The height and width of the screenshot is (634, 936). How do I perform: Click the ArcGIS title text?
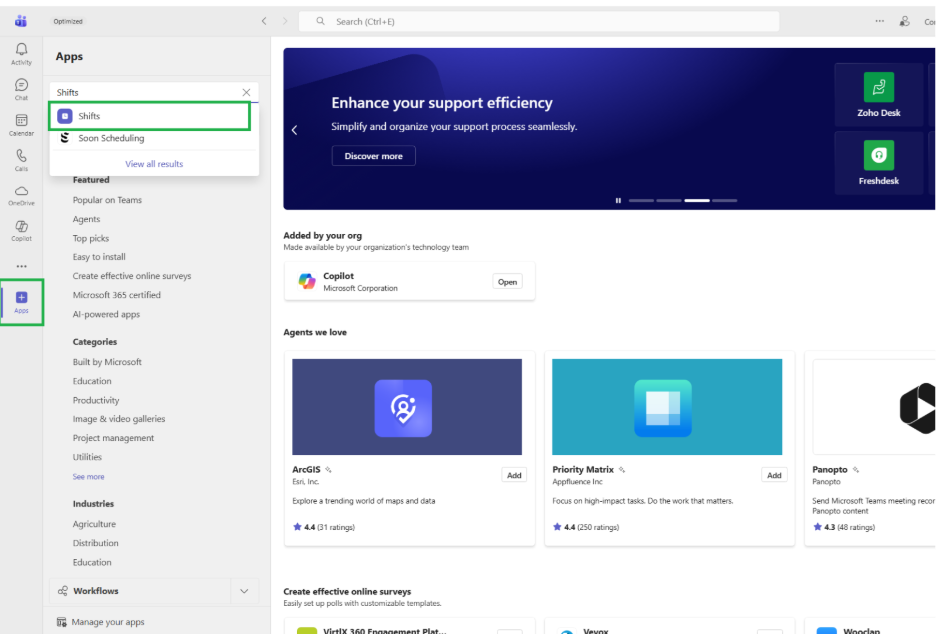306,469
